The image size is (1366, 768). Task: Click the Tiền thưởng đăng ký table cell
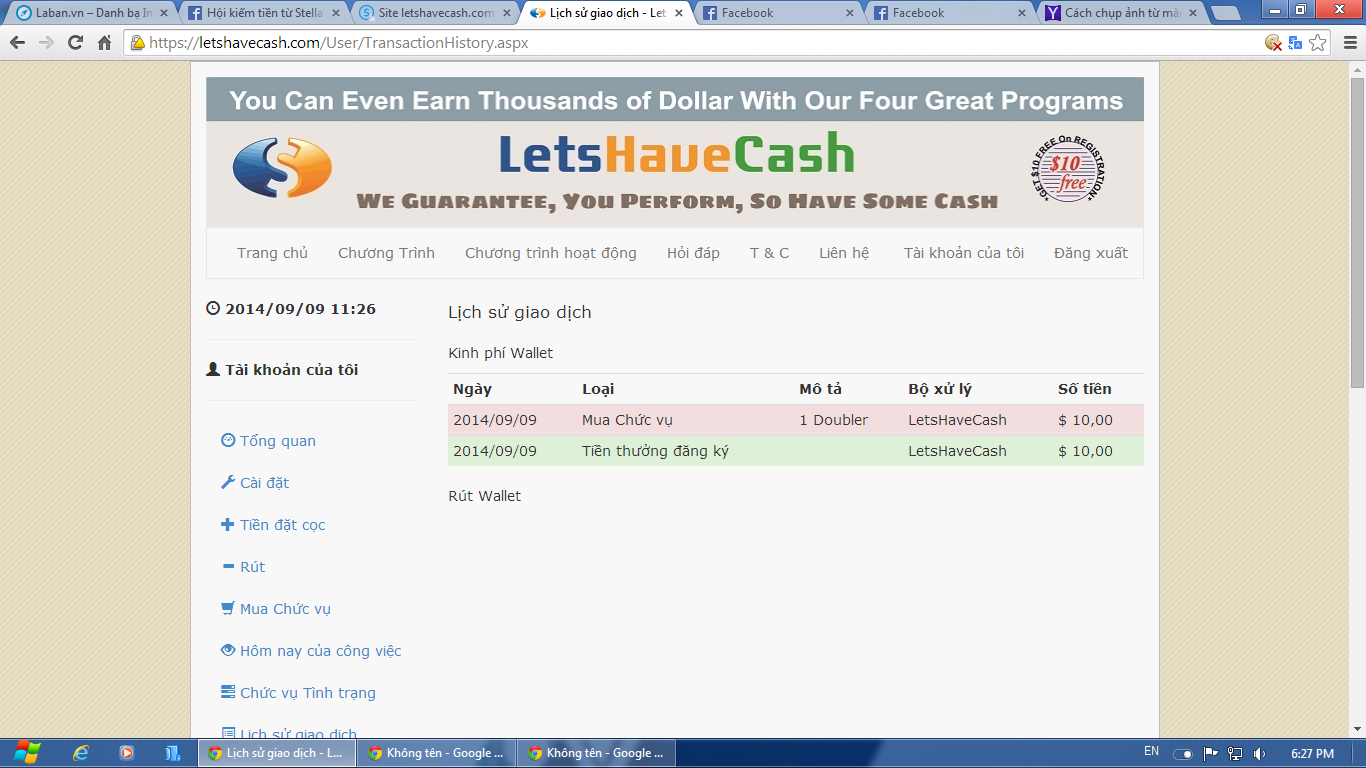[655, 451]
